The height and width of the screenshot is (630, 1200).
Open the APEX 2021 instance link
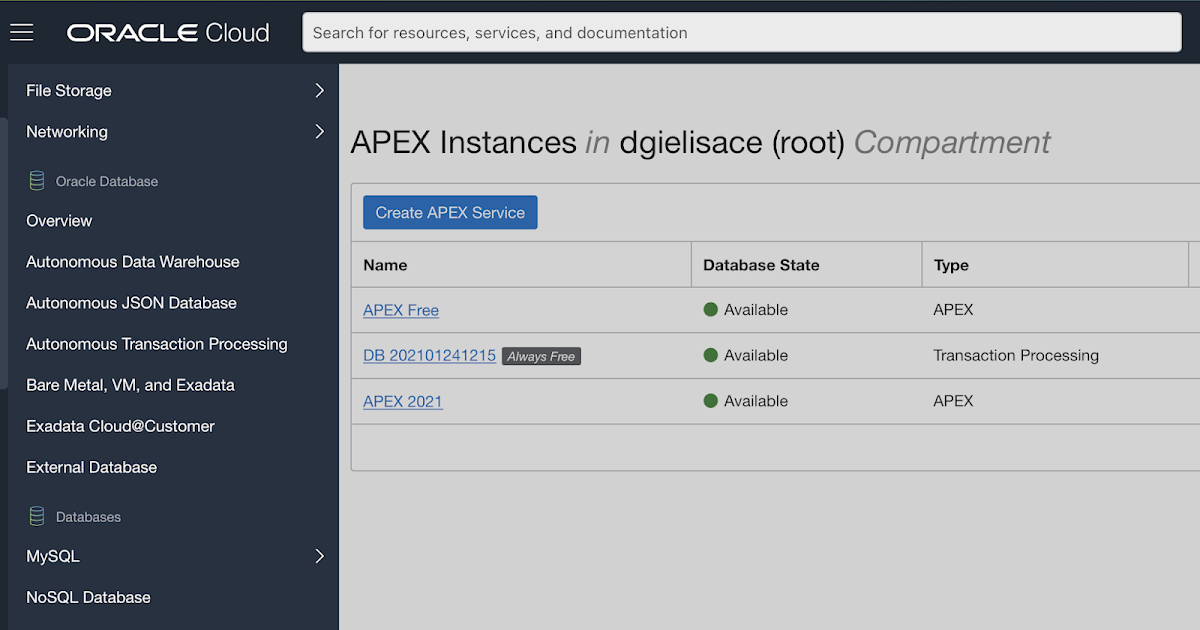tap(402, 401)
